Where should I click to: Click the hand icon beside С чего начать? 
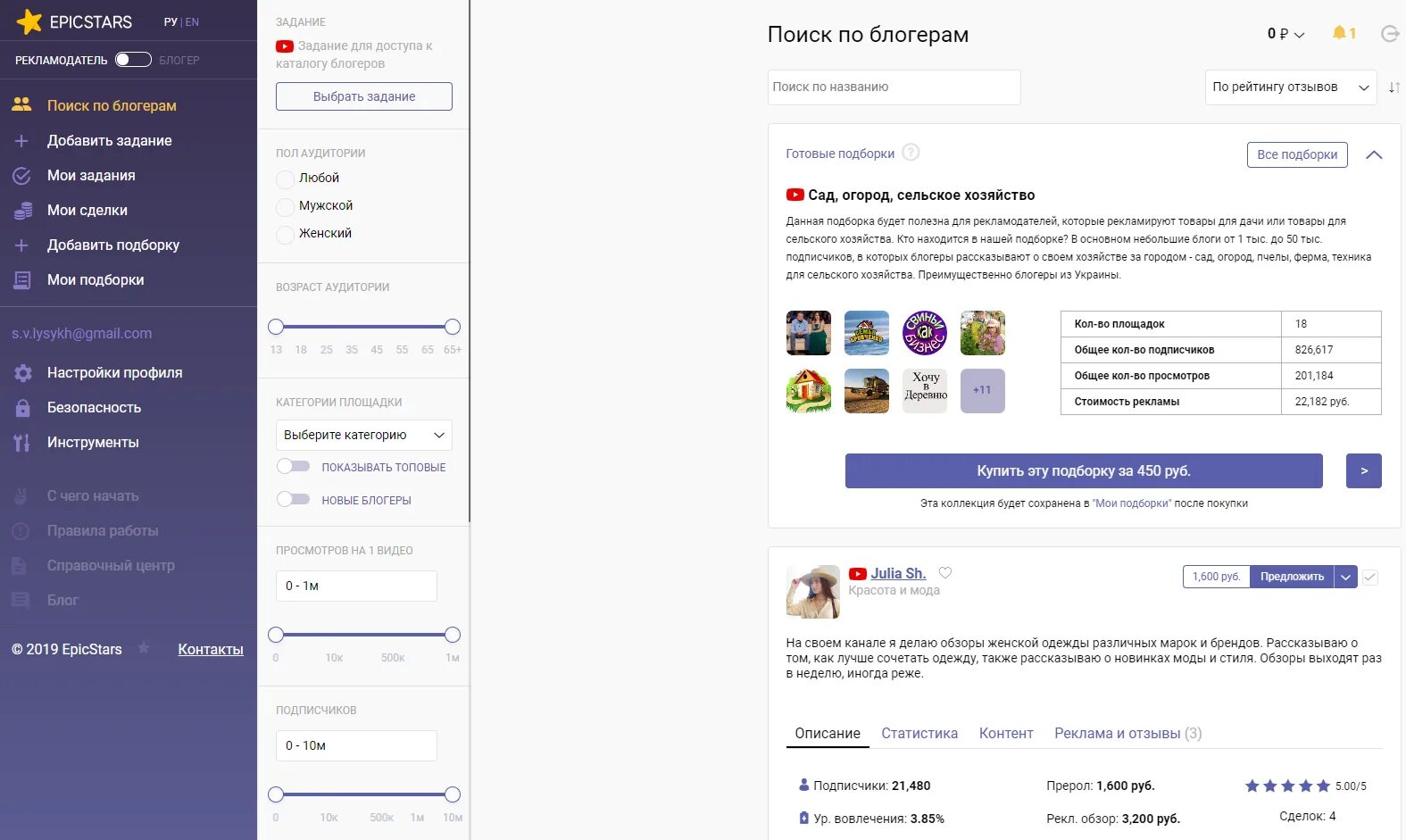pyautogui.click(x=20, y=496)
